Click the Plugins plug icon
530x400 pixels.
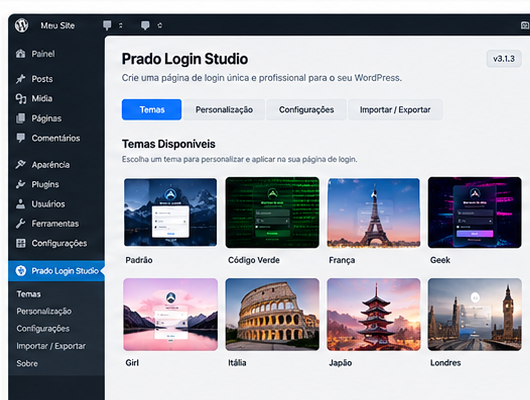(20, 184)
